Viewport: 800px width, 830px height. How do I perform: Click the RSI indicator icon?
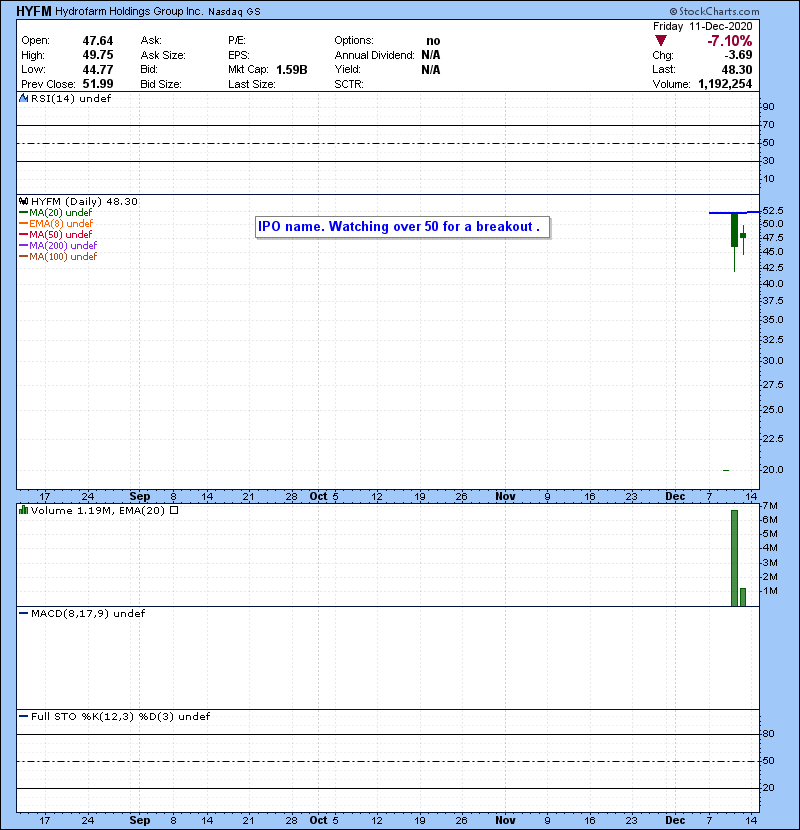(x=23, y=98)
